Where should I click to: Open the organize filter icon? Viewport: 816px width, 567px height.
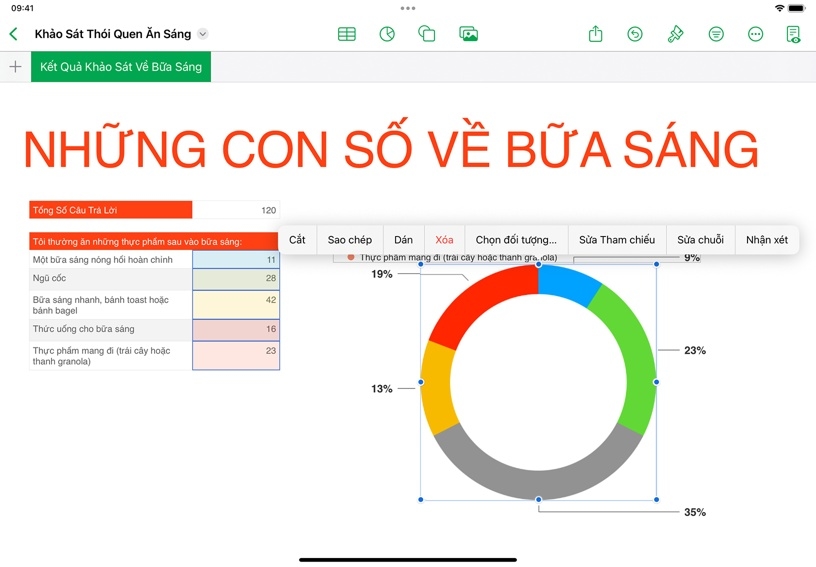click(716, 34)
